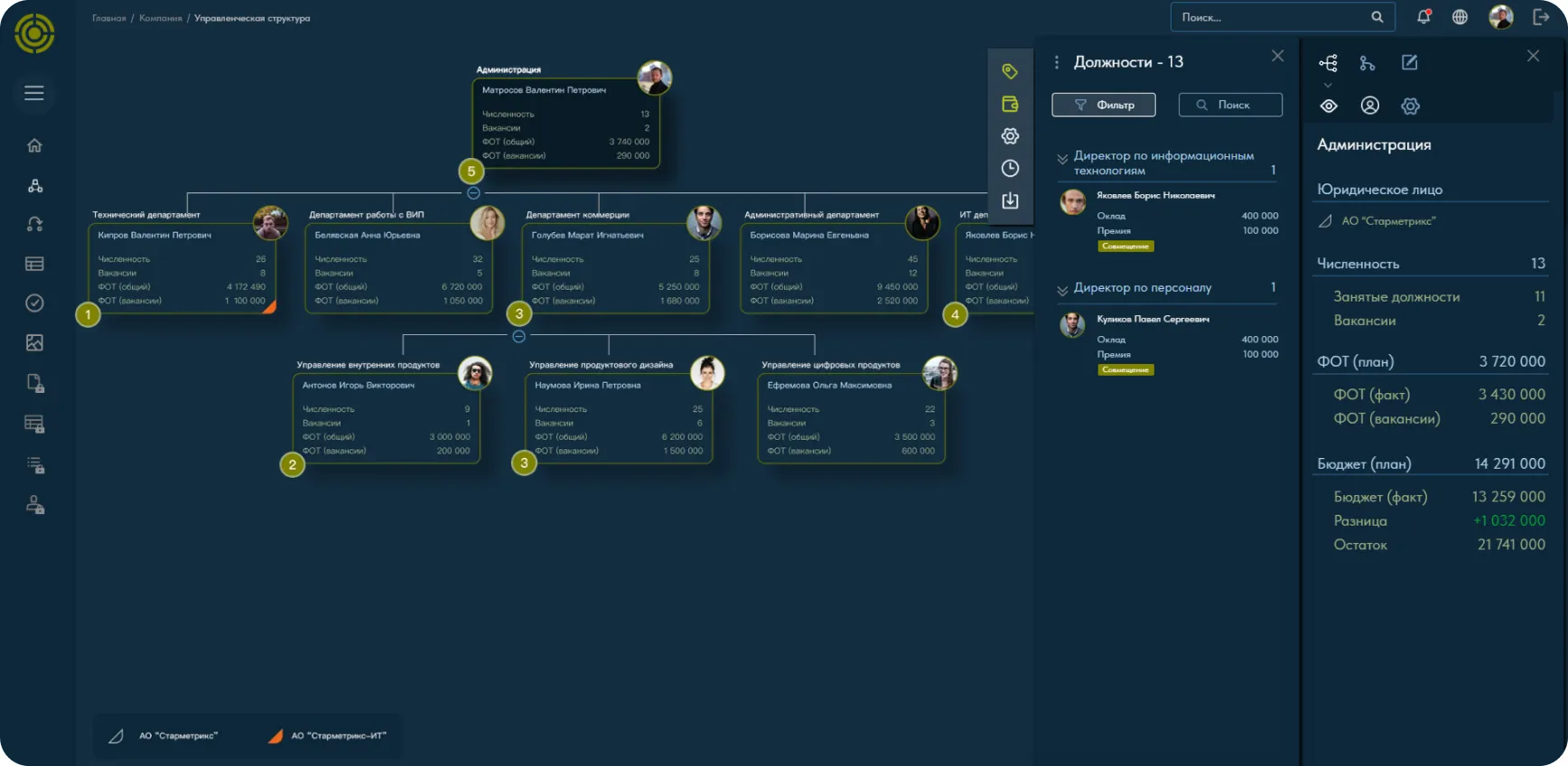The image size is (1568, 766).
Task: Click the Управленческая структура breadcrumb
Action: (x=252, y=18)
